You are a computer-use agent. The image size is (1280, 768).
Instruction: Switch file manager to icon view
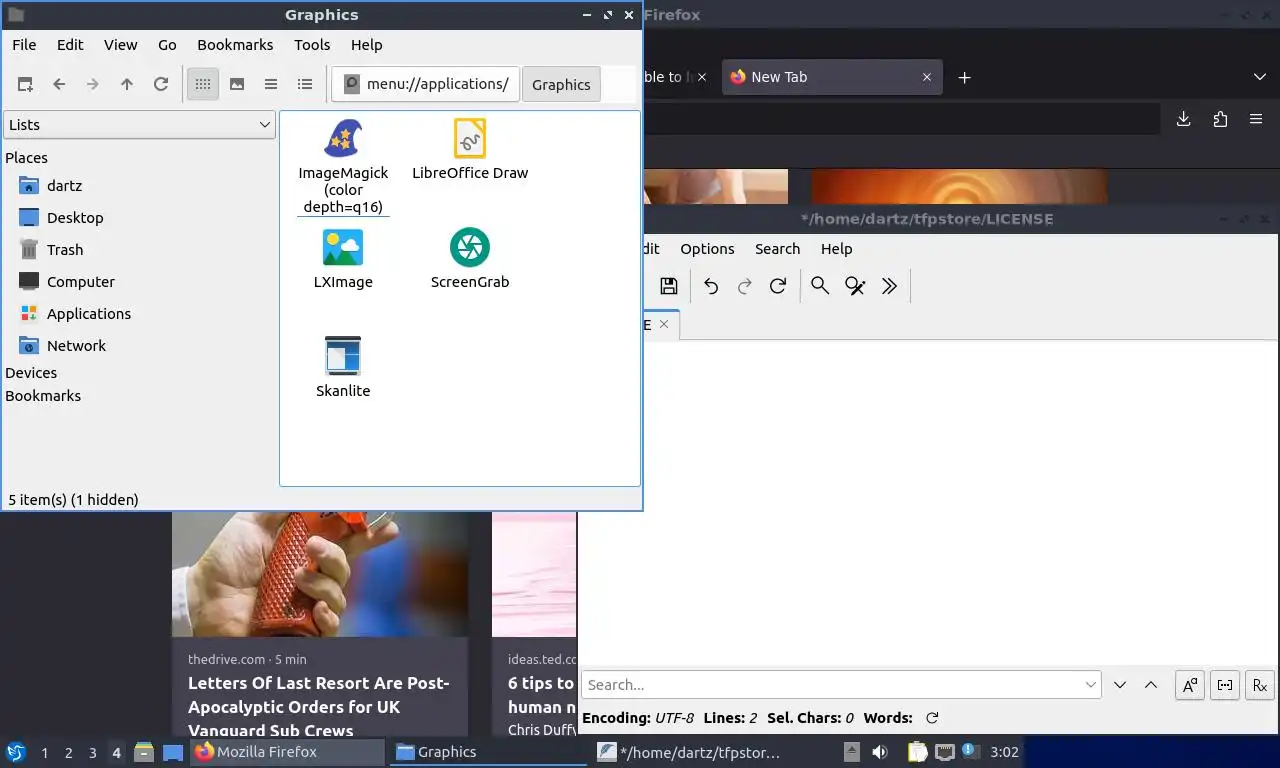coord(203,84)
